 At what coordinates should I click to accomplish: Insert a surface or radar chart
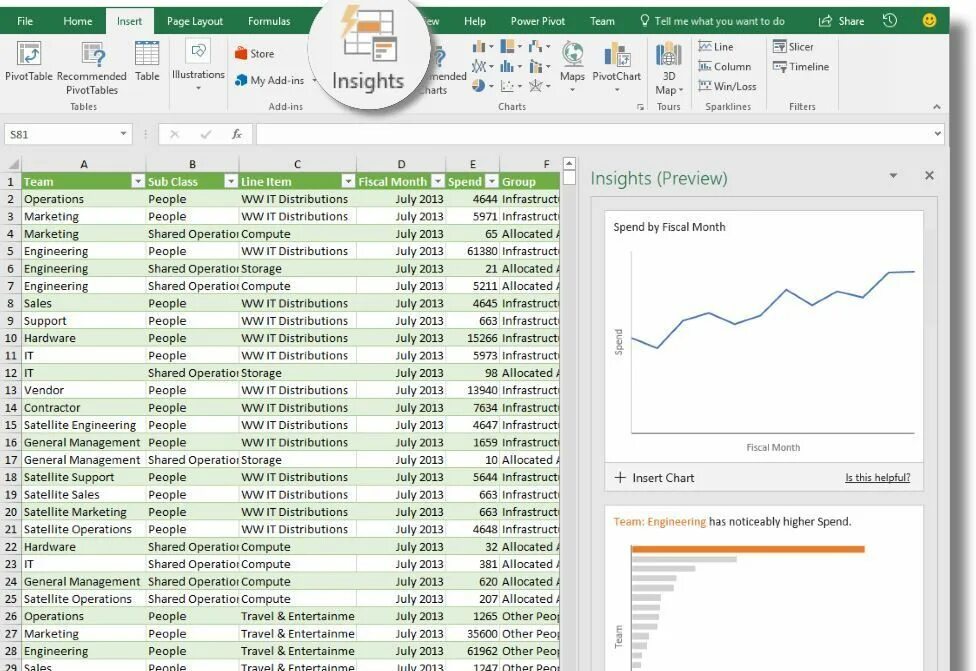[x=539, y=86]
